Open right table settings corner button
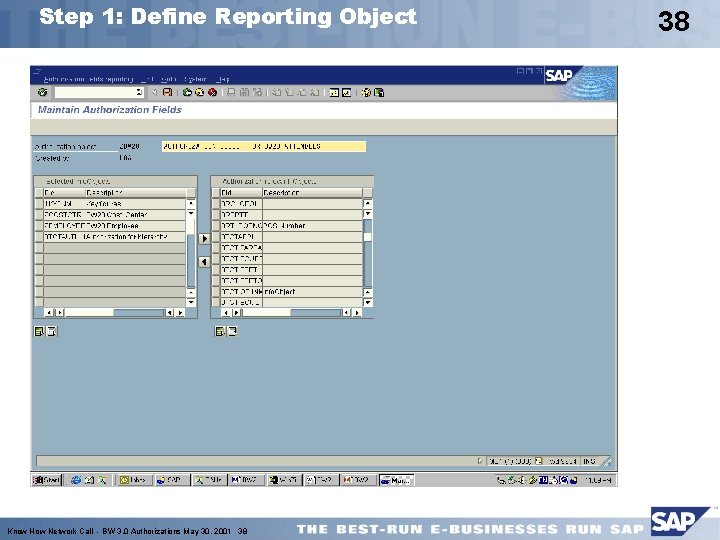 (367, 192)
